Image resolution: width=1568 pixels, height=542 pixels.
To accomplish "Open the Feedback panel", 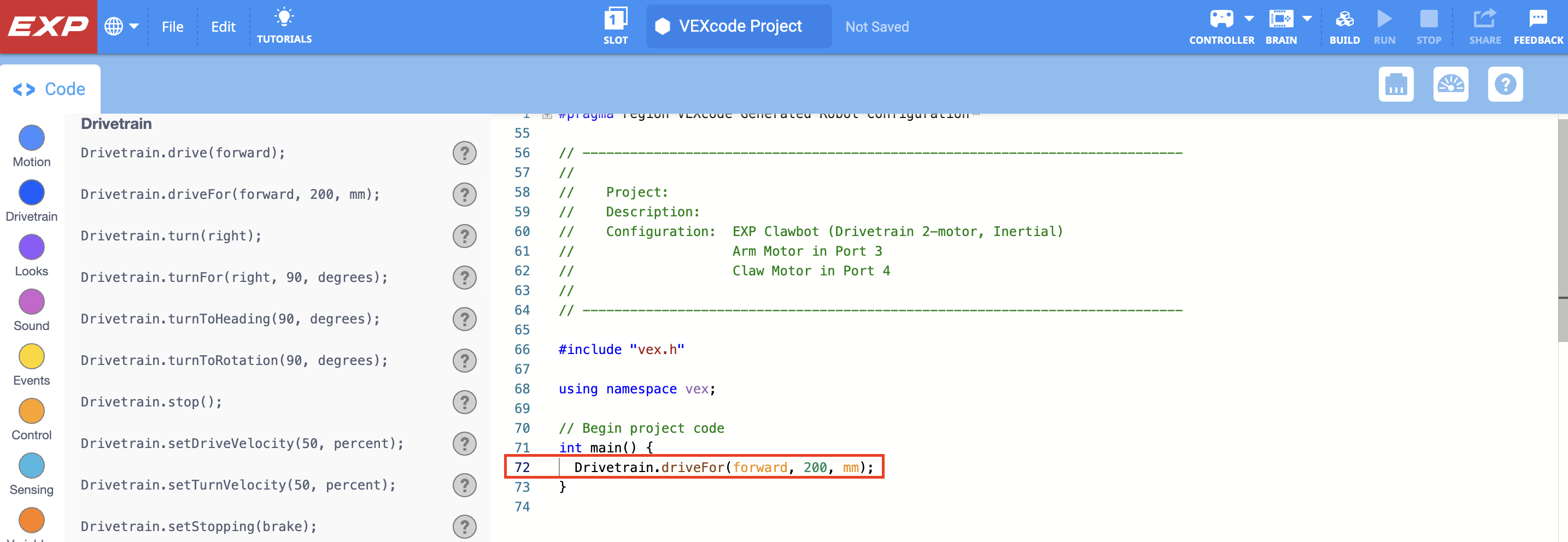I will [x=1538, y=25].
